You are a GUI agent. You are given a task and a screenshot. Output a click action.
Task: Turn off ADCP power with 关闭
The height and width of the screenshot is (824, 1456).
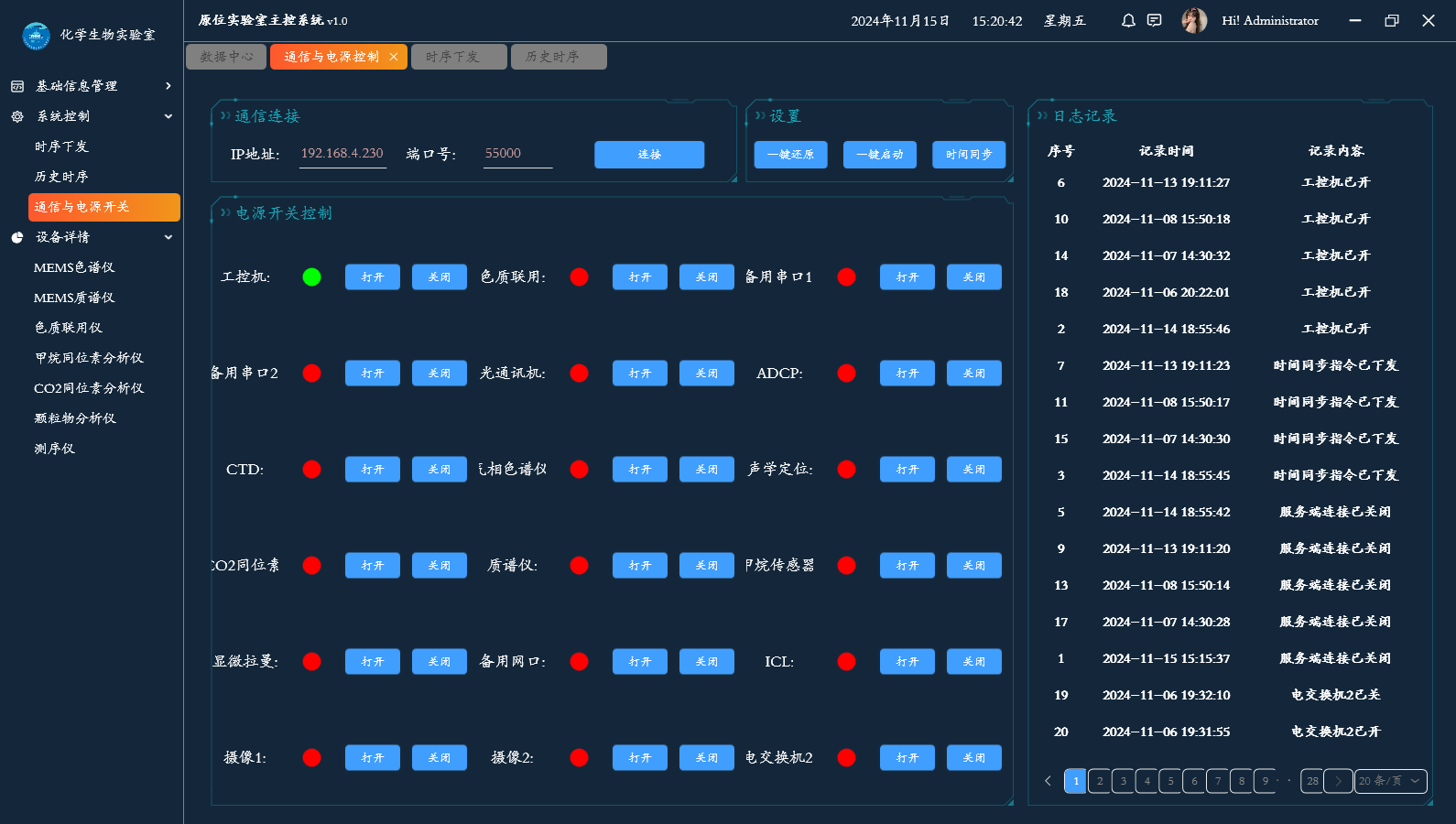pos(973,374)
